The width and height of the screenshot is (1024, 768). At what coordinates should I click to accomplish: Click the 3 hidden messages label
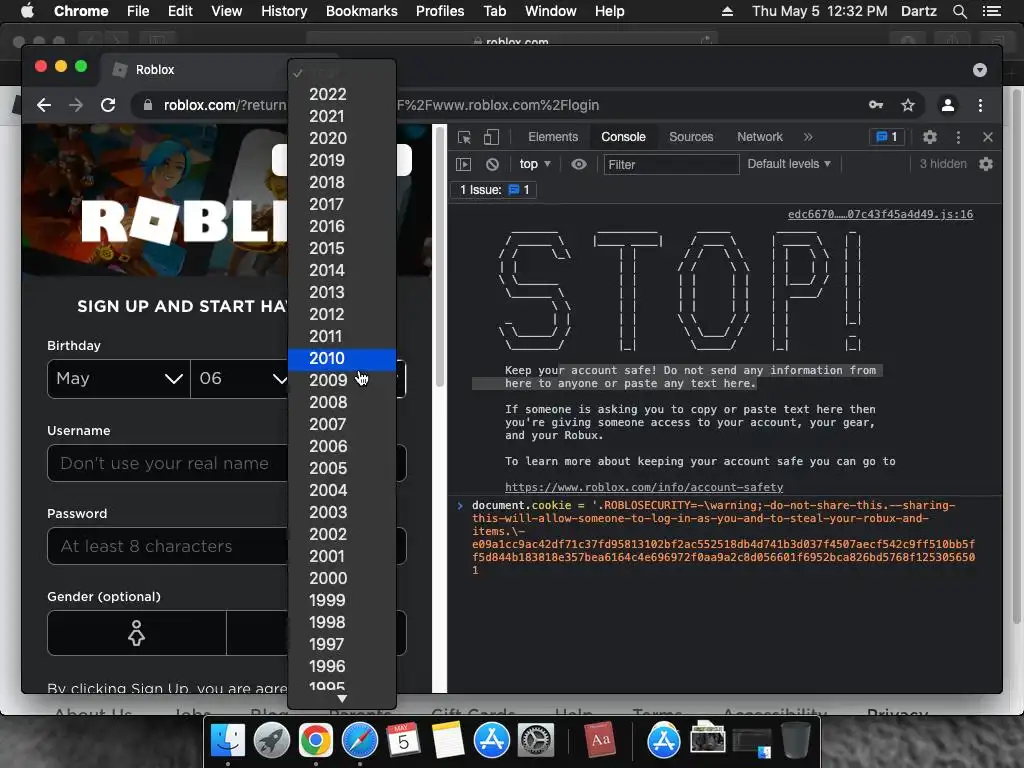943,164
